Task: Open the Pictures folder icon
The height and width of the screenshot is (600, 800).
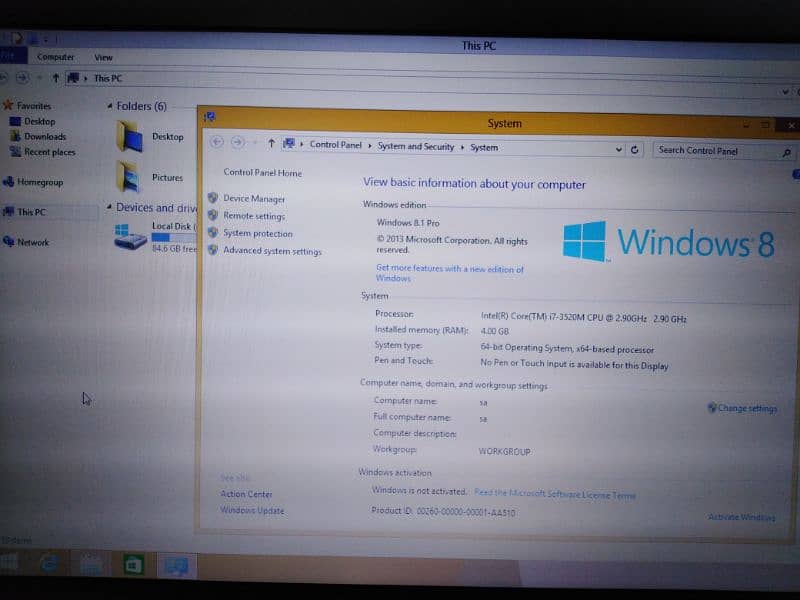Action: [128, 177]
